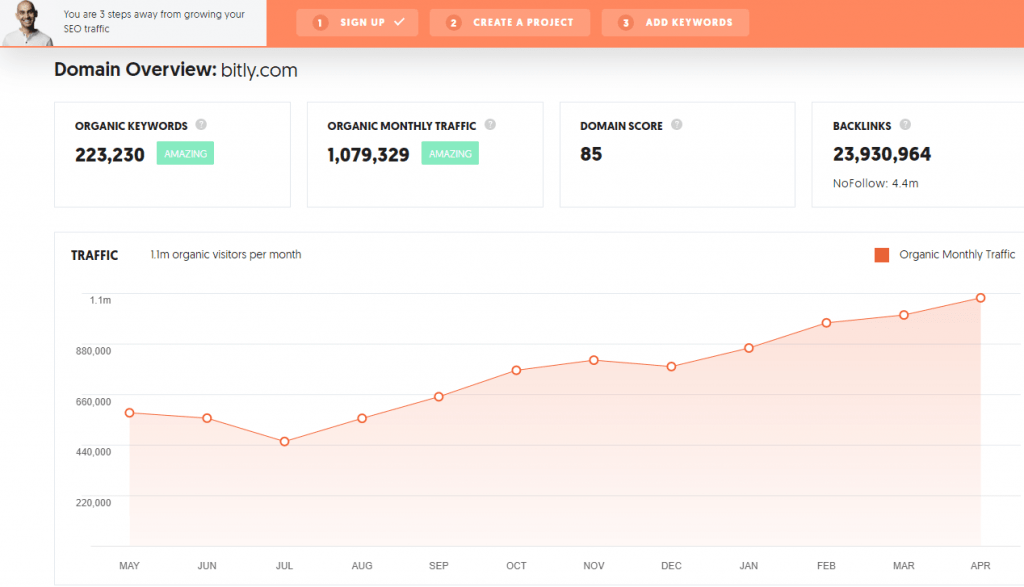Image resolution: width=1024 pixels, height=587 pixels.
Task: Select the AUG data point on chart
Action: [362, 419]
